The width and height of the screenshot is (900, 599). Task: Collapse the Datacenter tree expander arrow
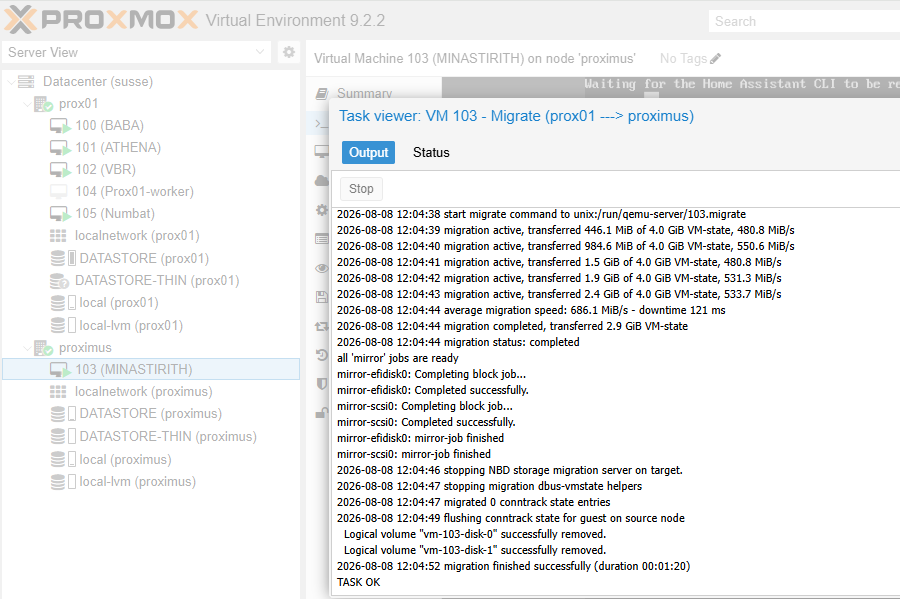click(x=11, y=81)
